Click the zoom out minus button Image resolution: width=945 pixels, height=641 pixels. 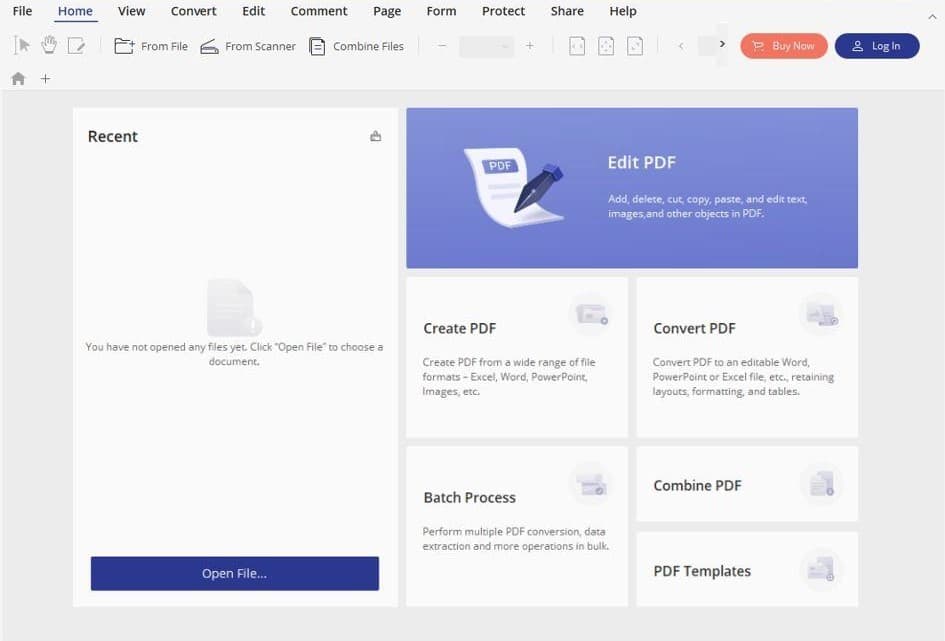pos(442,46)
